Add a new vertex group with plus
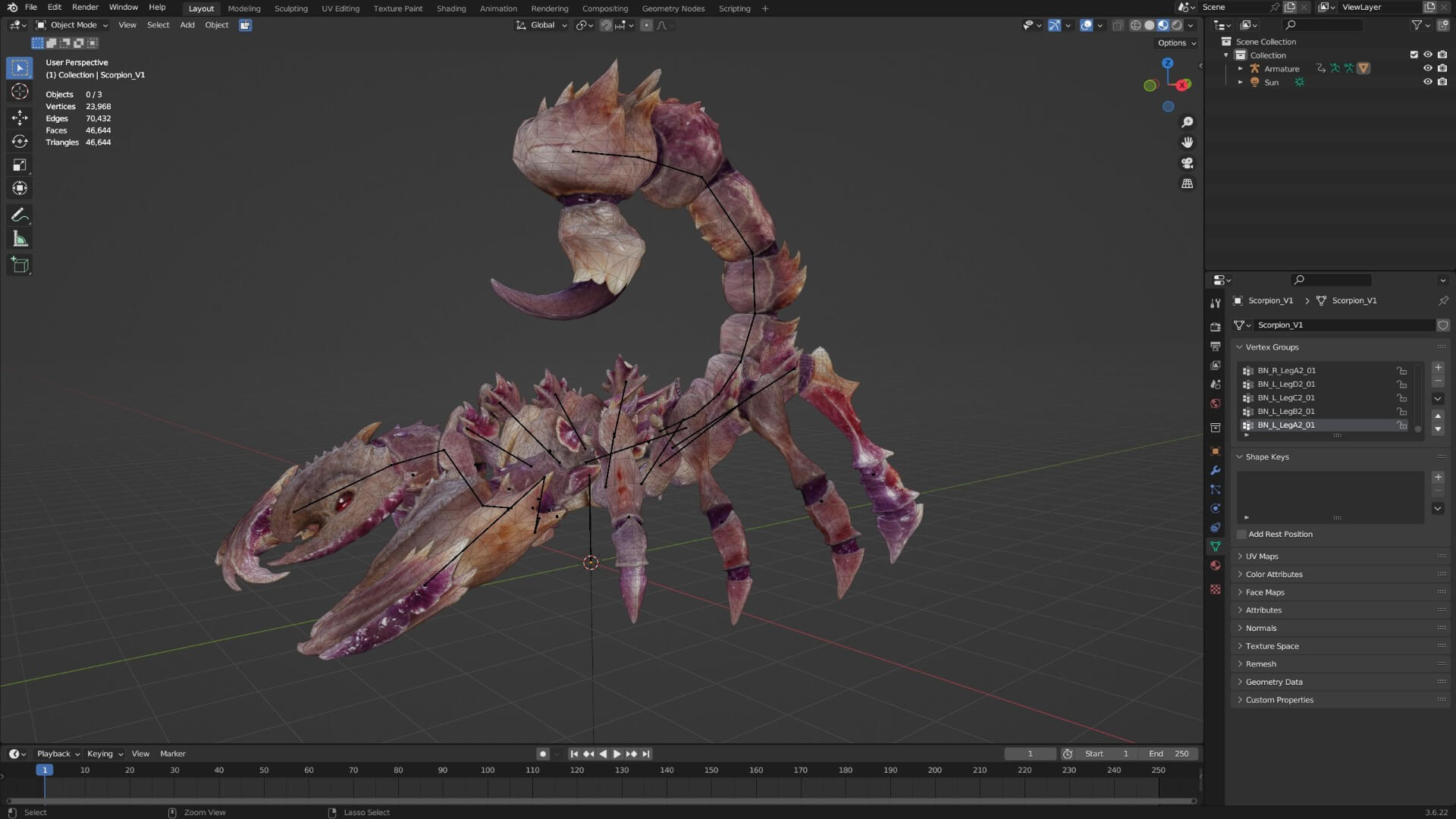 [x=1438, y=367]
